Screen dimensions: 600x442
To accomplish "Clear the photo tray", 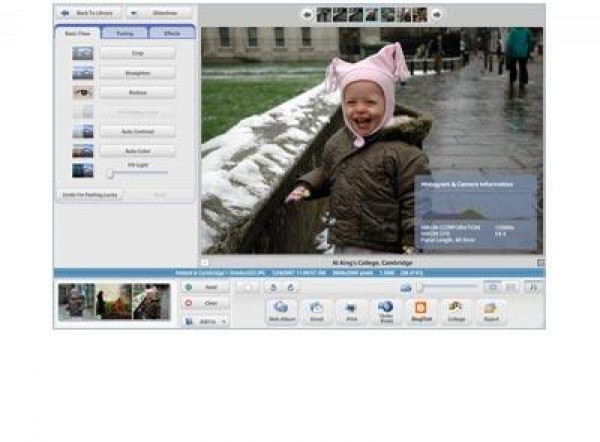I will click(205, 303).
